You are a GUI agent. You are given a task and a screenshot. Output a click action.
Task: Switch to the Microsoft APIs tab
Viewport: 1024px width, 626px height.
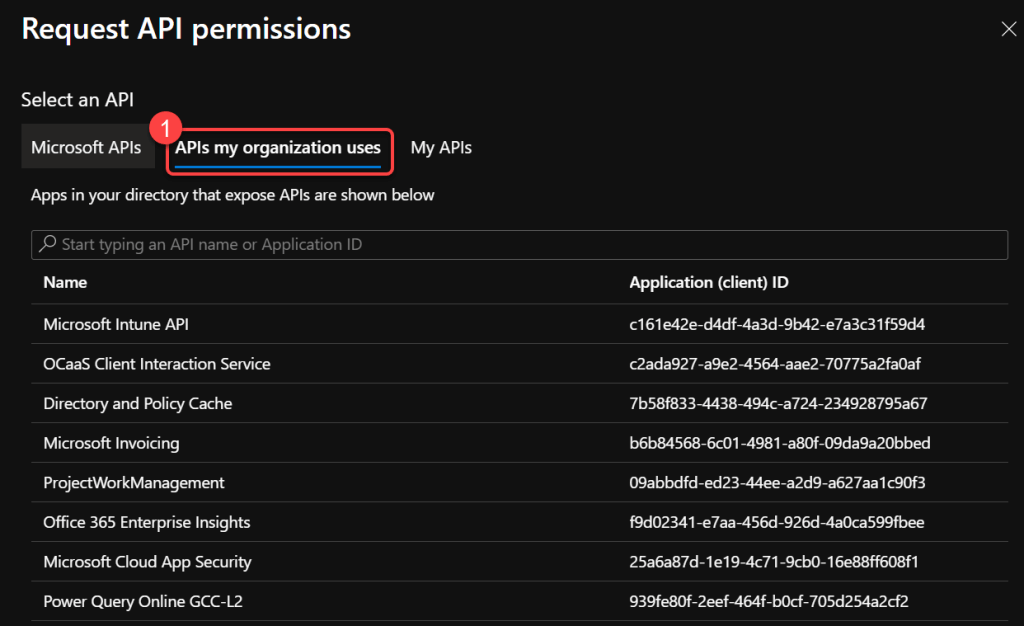click(86, 148)
